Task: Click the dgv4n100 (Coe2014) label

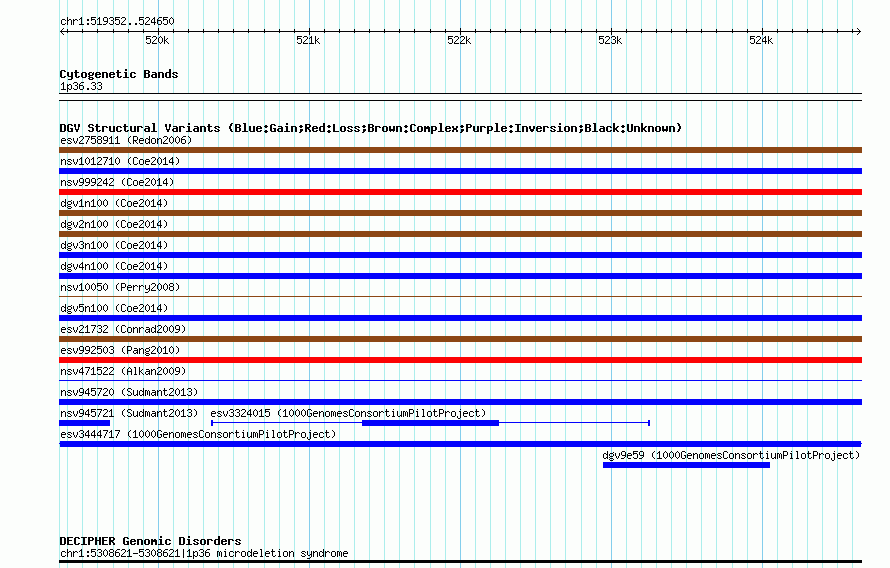Action: [114, 266]
